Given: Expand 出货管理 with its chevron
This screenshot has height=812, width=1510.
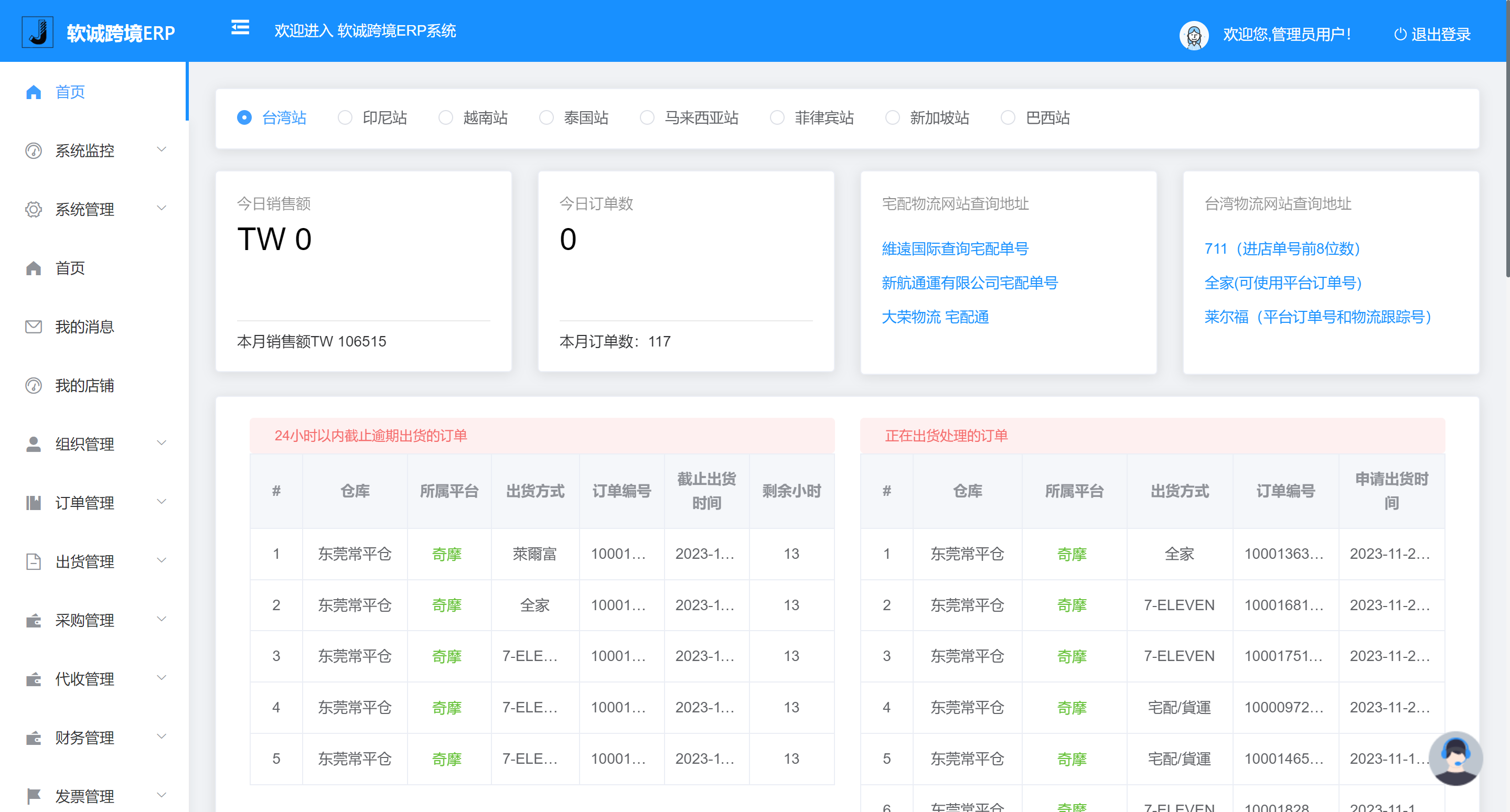Looking at the screenshot, I should tap(162, 560).
